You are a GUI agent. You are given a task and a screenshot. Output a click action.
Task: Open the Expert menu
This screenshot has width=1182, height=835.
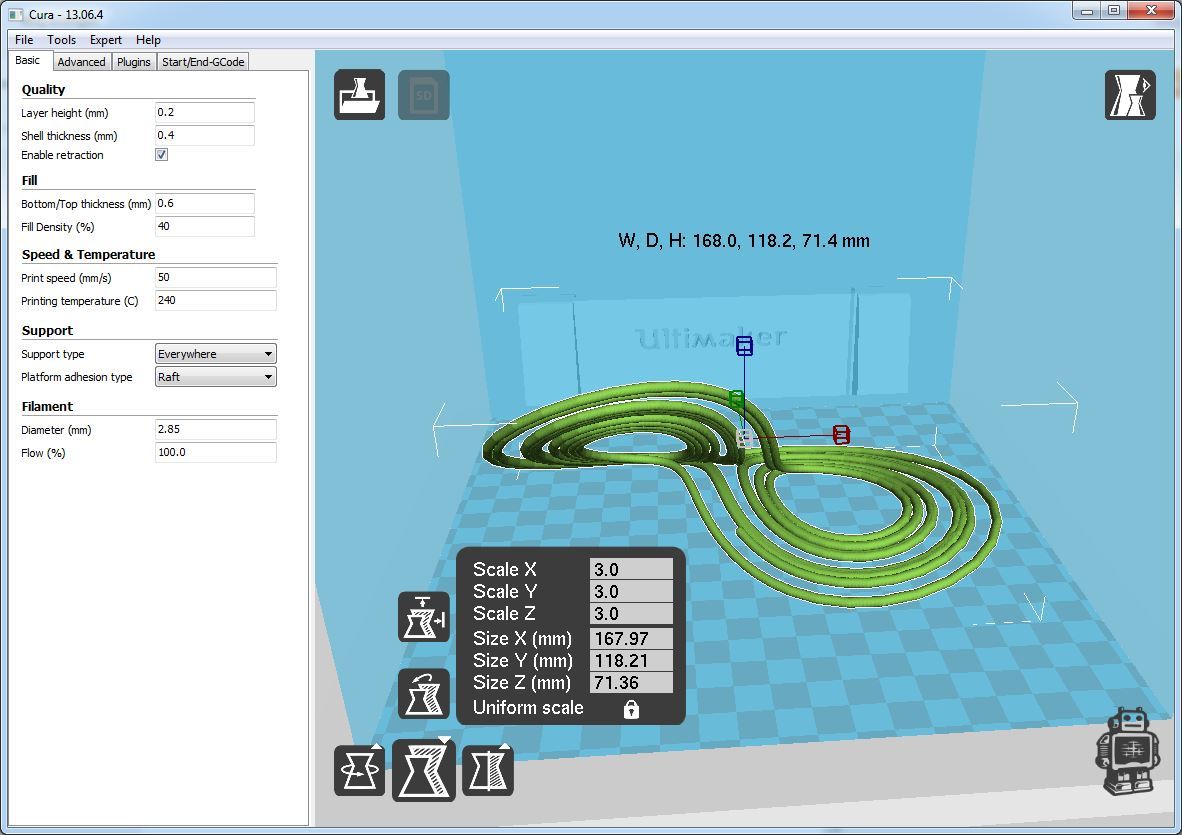click(x=106, y=40)
